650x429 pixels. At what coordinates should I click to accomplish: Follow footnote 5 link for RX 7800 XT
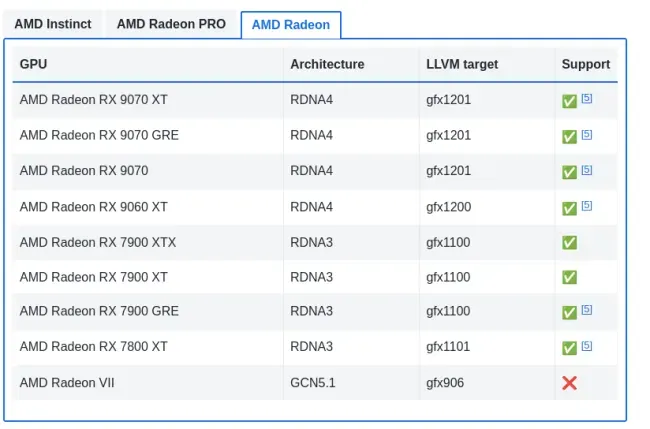pos(587,345)
